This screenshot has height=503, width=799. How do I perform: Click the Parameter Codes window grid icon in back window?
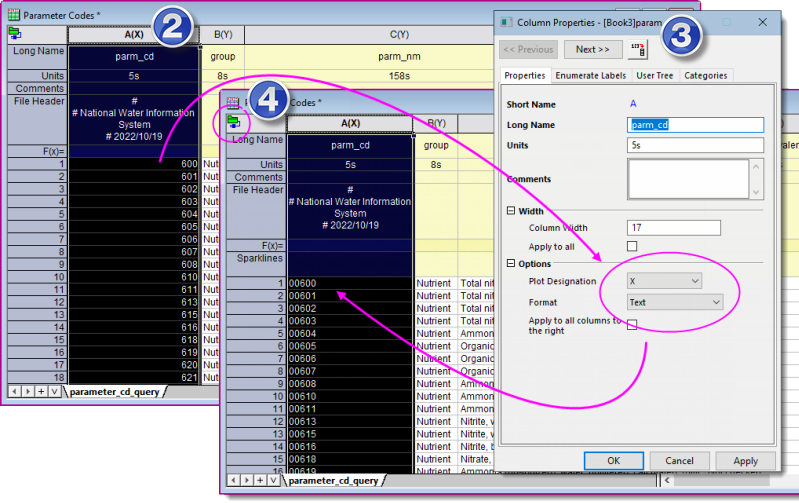(x=14, y=15)
